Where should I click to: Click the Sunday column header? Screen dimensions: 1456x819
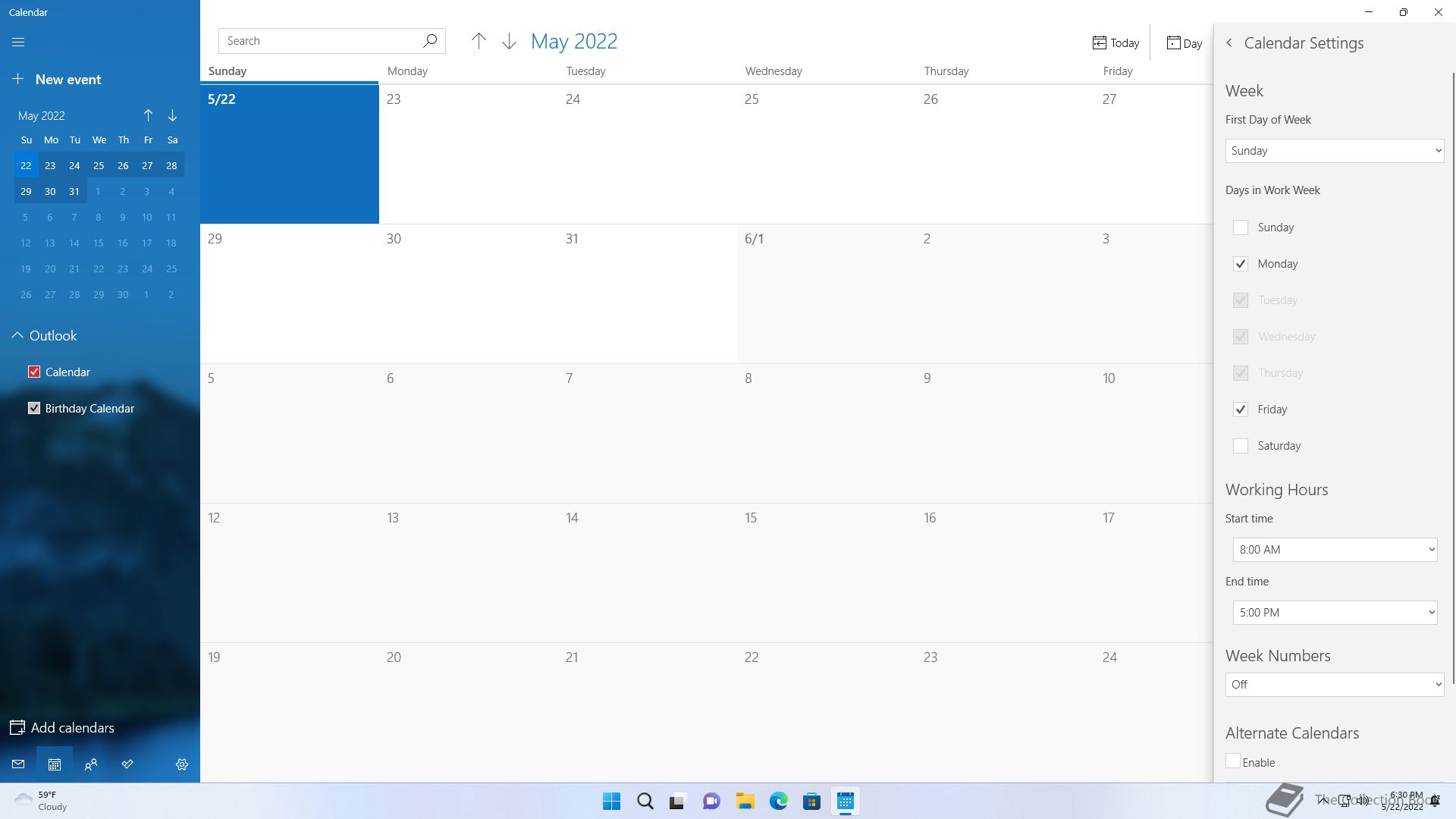pyautogui.click(x=227, y=71)
